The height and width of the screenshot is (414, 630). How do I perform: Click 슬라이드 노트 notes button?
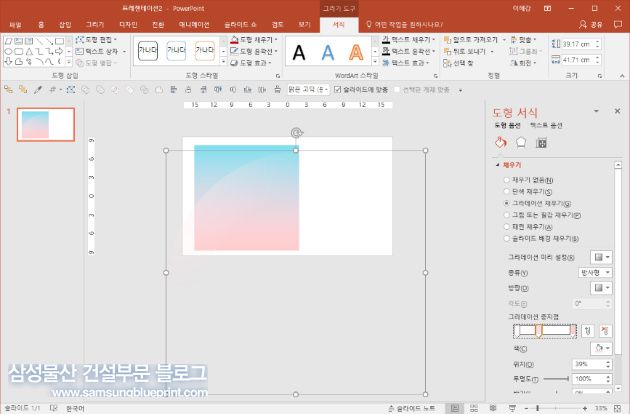[x=412, y=408]
